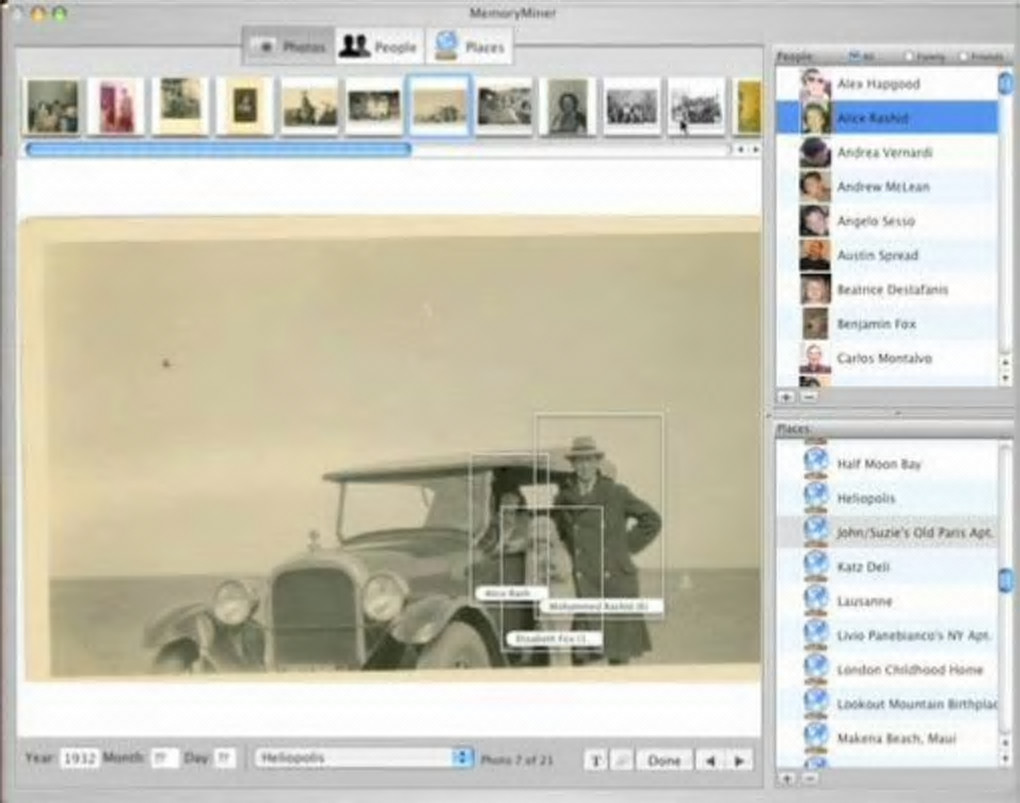Click Andrea Vernardi's avatar icon
The width and height of the screenshot is (1020, 803).
click(x=814, y=152)
